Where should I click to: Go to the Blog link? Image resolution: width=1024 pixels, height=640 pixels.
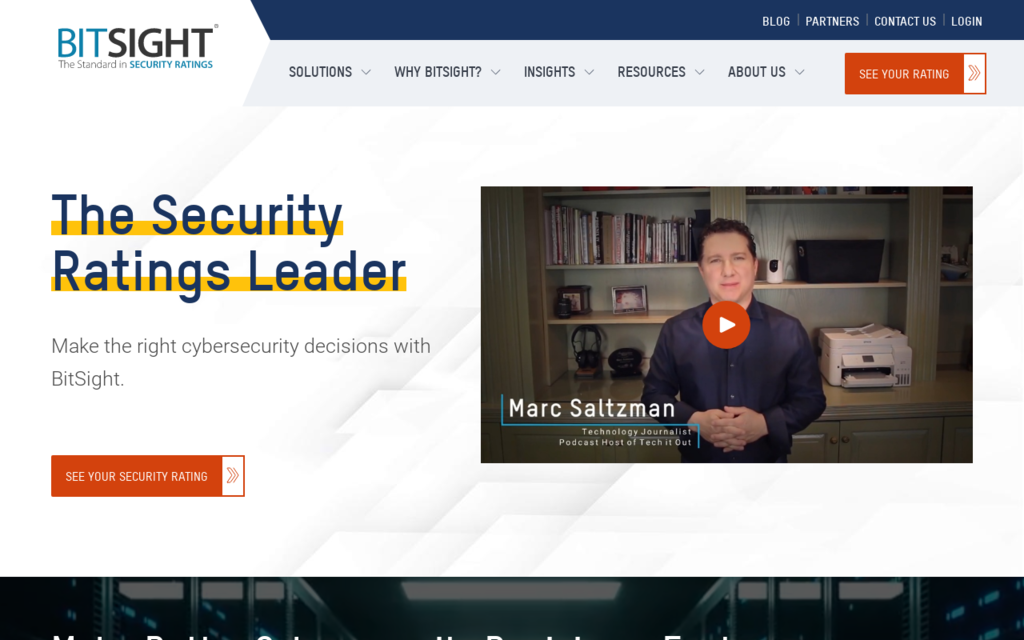(776, 22)
